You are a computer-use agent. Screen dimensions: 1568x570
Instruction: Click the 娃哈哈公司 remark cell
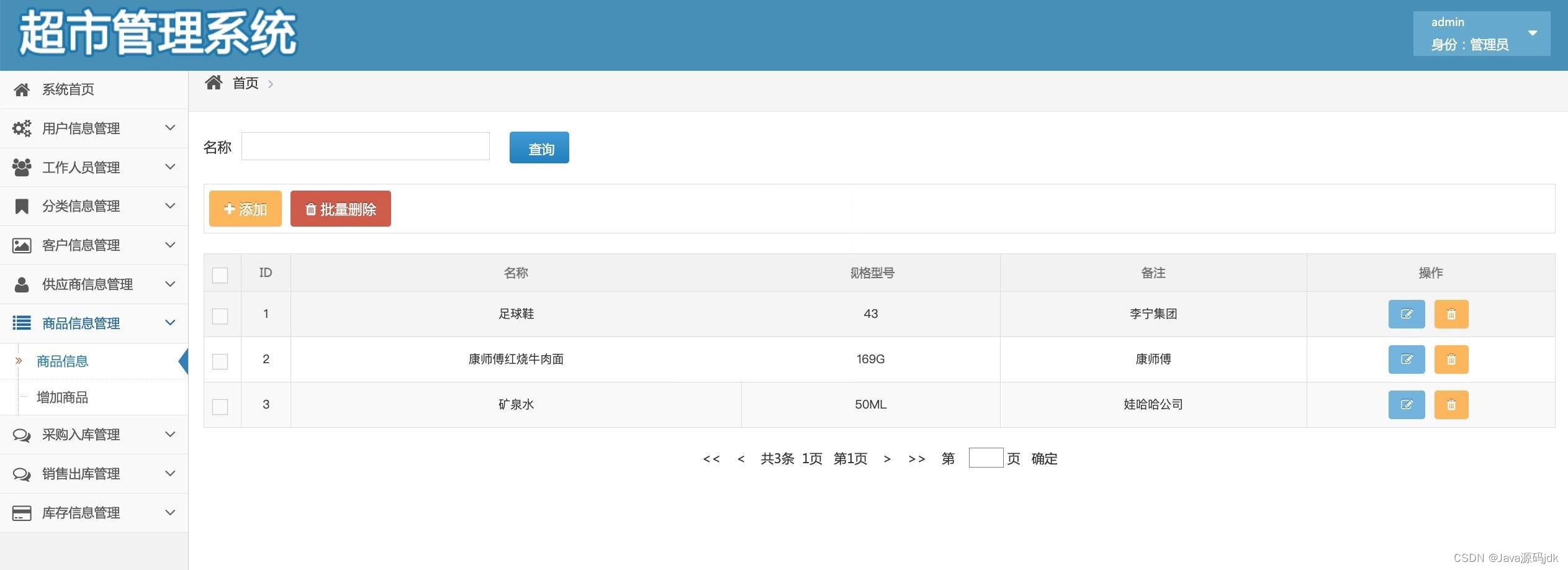point(1153,405)
